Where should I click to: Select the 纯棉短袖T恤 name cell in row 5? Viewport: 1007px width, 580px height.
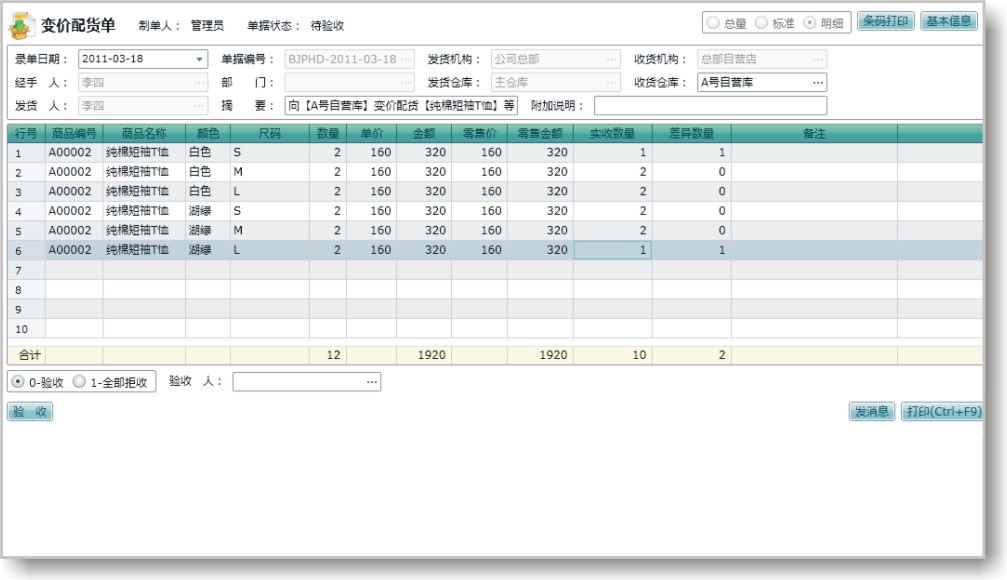[144, 230]
